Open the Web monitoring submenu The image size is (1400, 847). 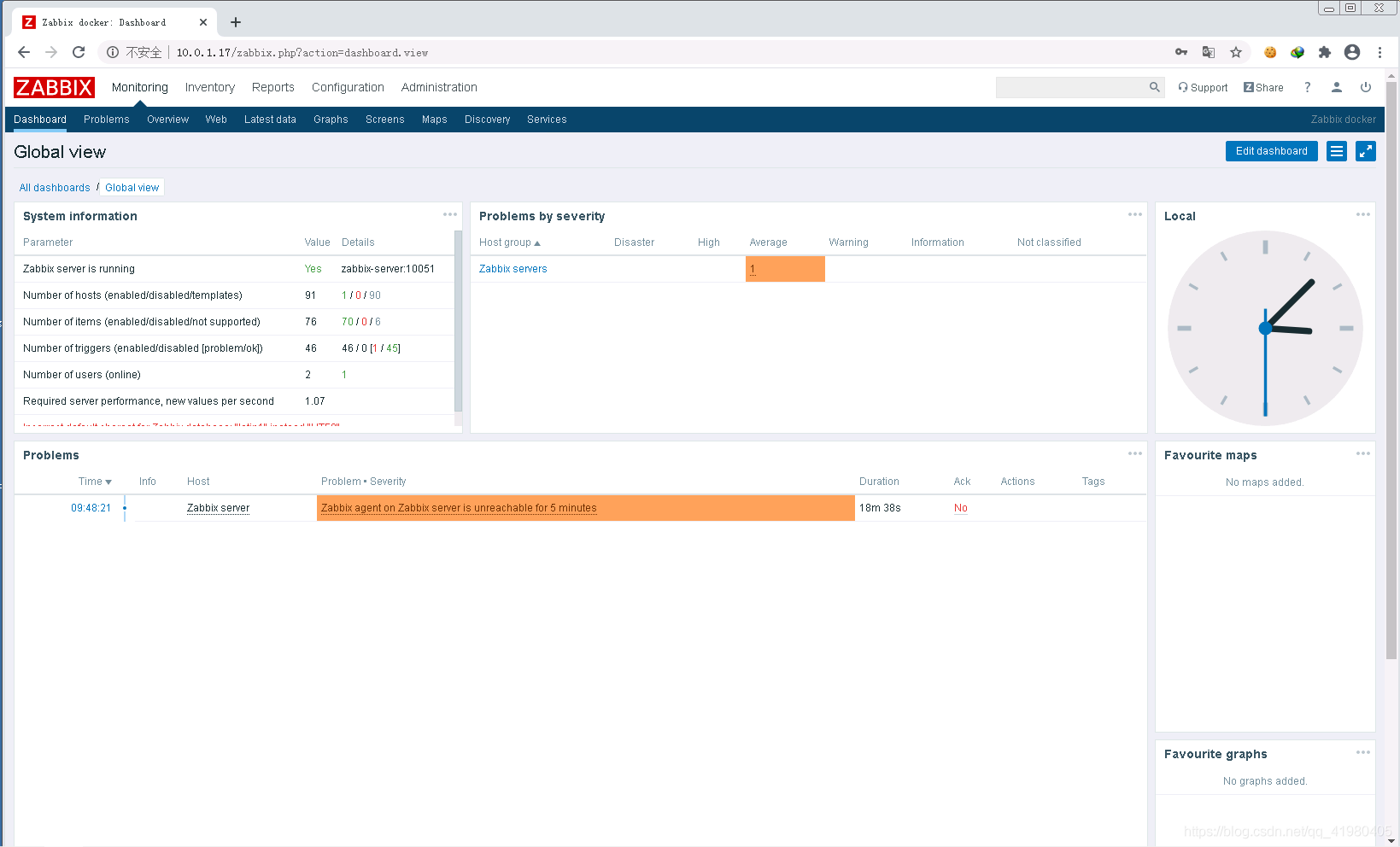[216, 120]
